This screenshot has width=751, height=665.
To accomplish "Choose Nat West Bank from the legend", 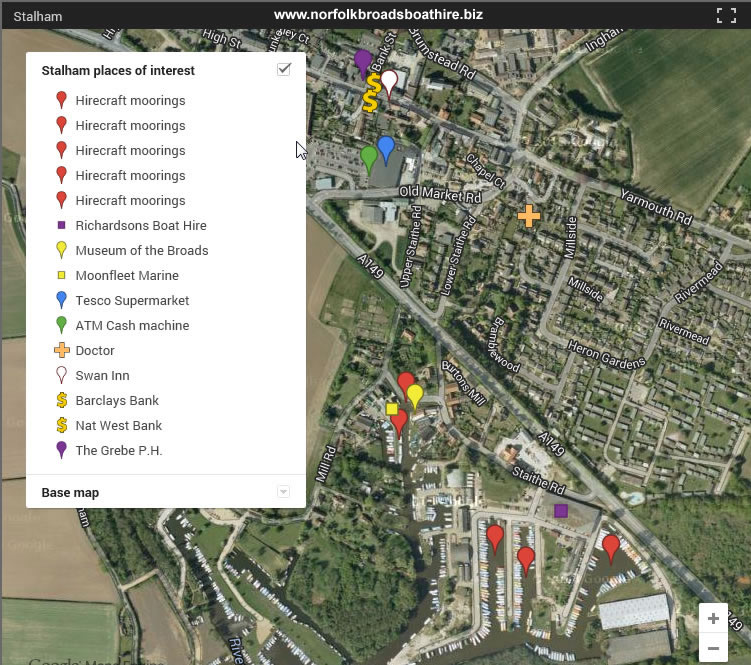I will click(x=118, y=426).
